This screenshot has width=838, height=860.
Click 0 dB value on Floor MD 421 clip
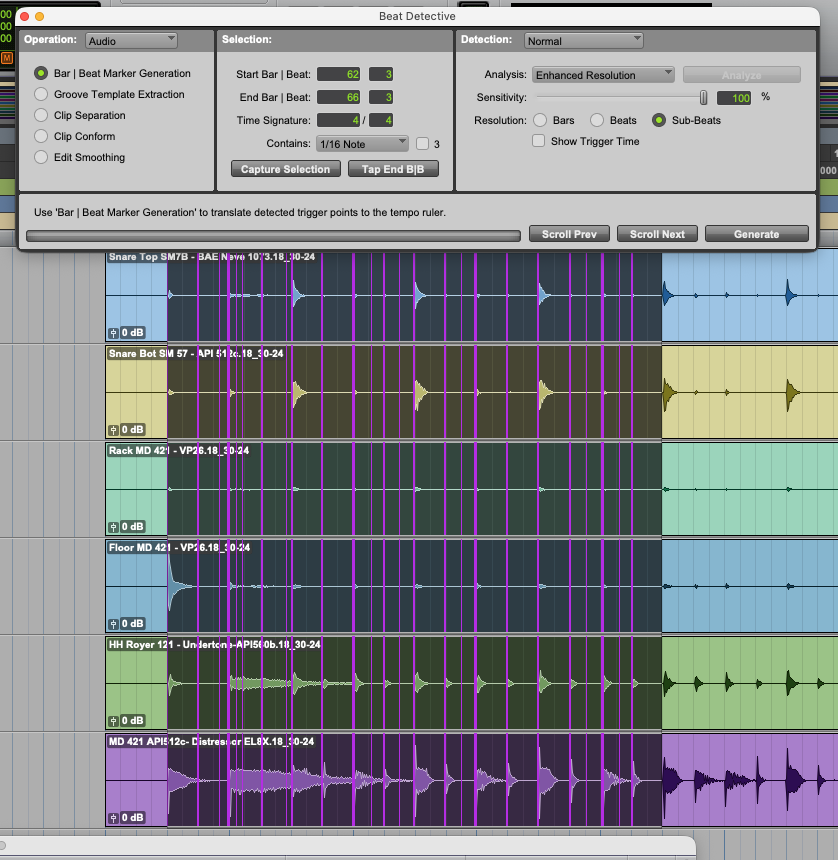pos(133,624)
